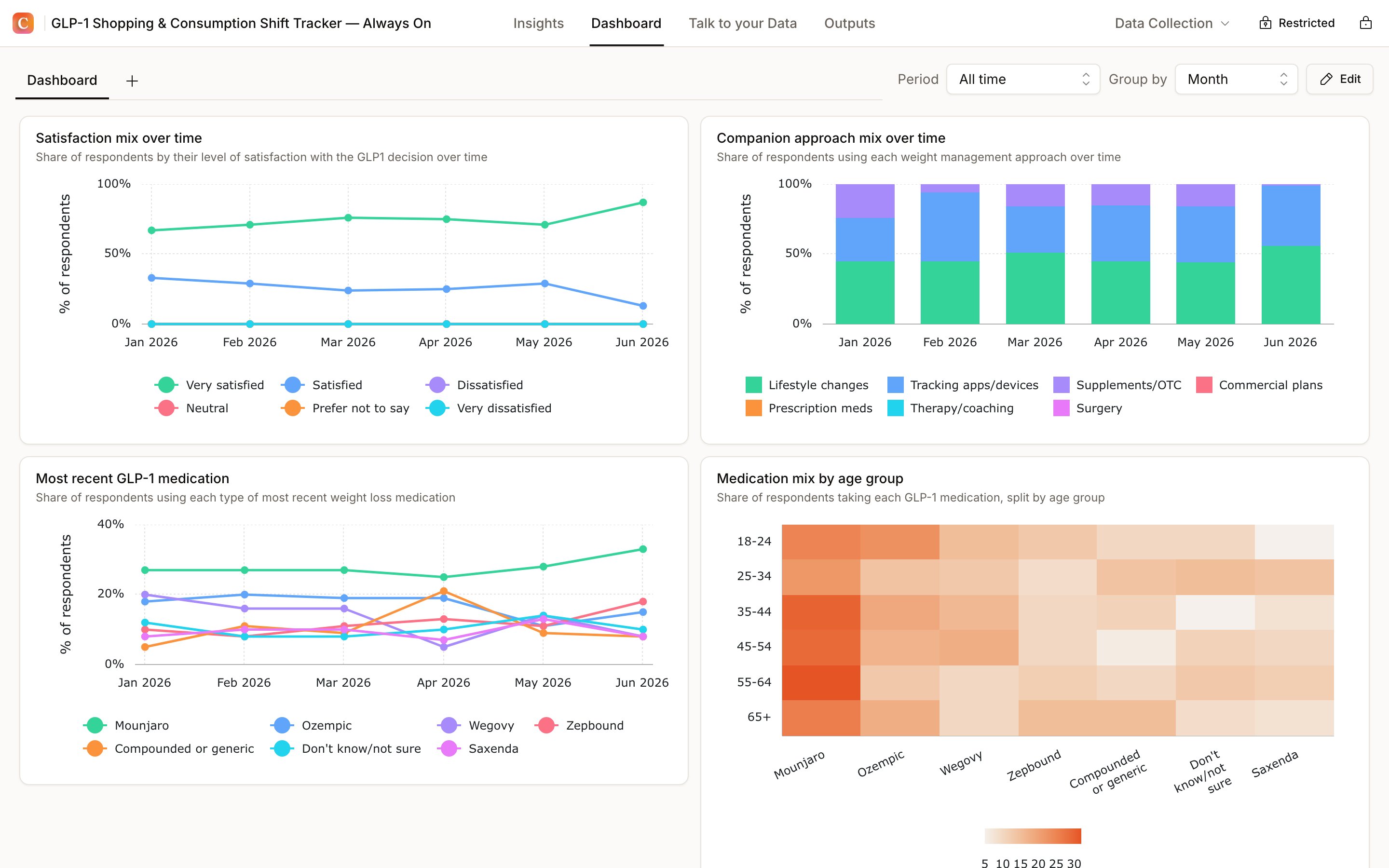The image size is (1389, 868).
Task: Click Ozempic 18-24 heatmap cell
Action: (899, 542)
